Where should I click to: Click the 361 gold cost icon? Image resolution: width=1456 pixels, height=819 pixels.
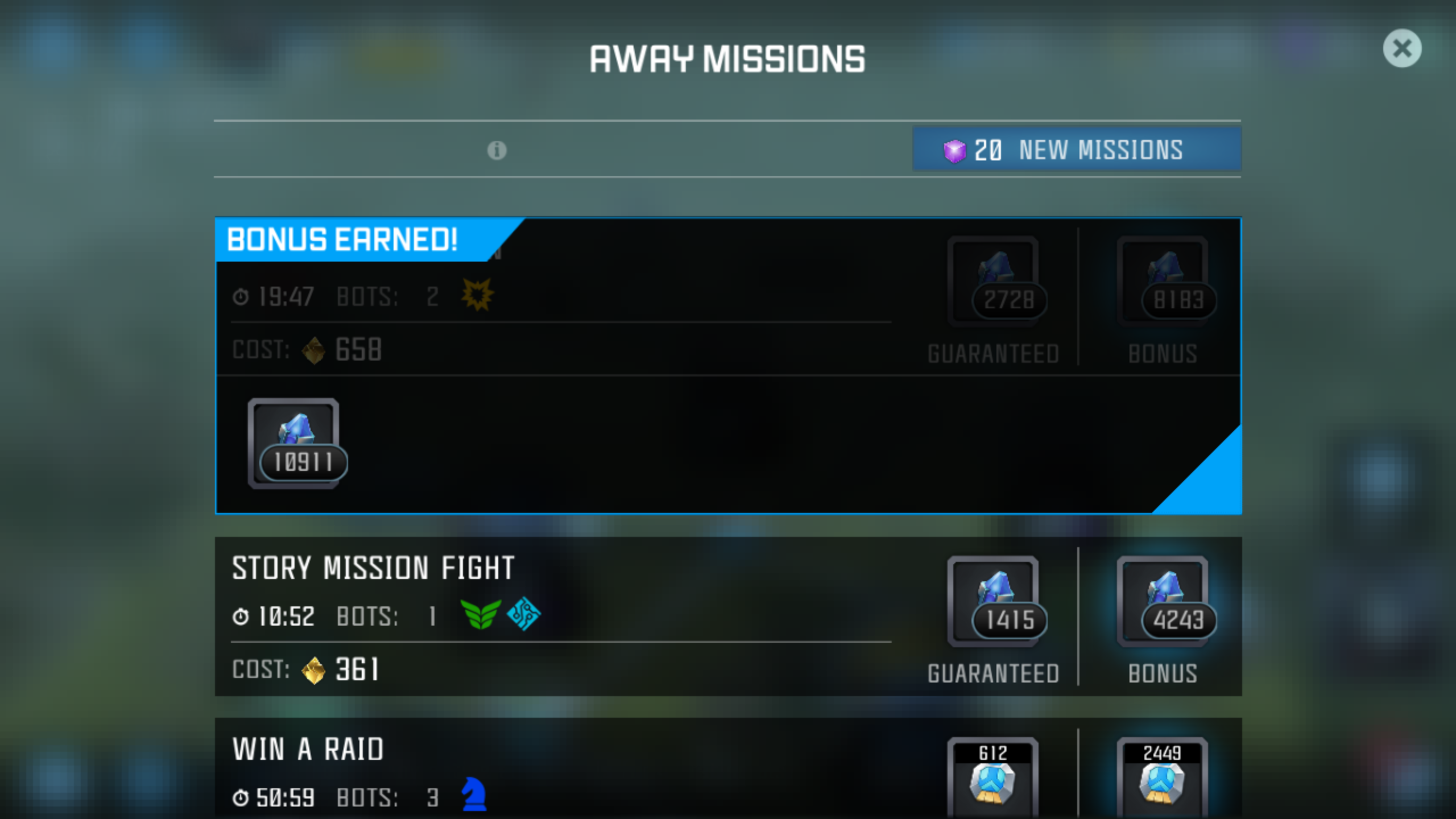[313, 670]
